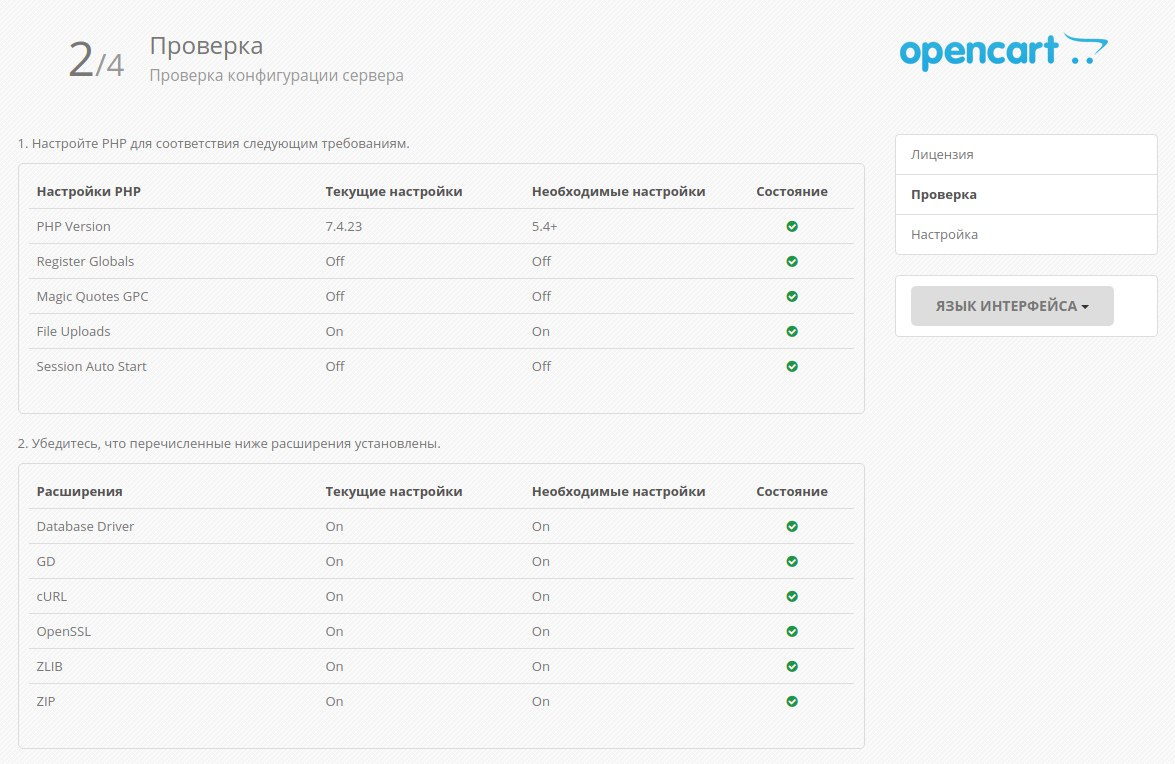Click the ZIP extension row label
1175x764 pixels.
tap(46, 701)
